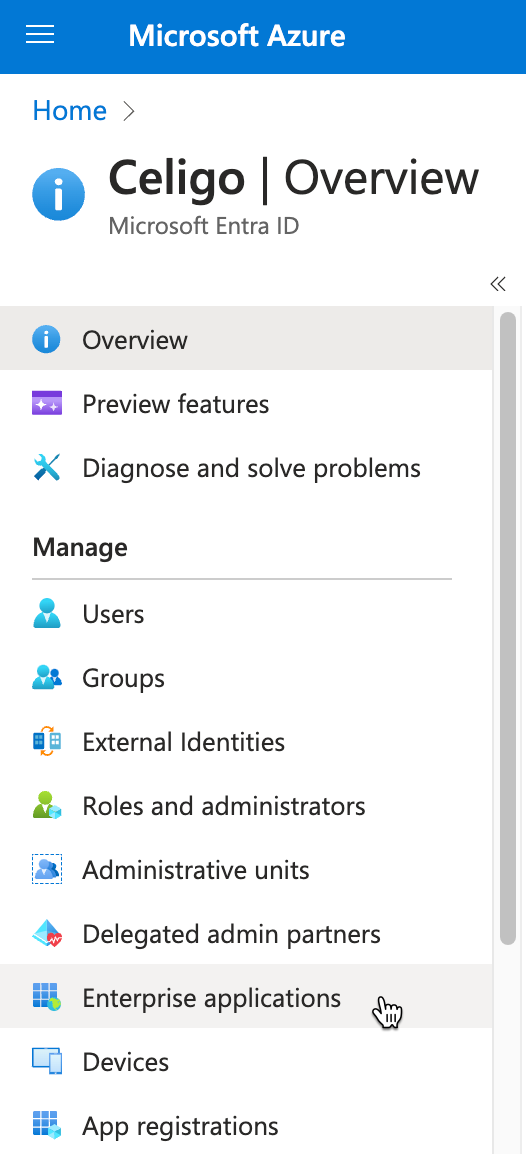Viewport: 526px width, 1154px height.
Task: Click the Devices monitor icon
Action: coord(47,1062)
